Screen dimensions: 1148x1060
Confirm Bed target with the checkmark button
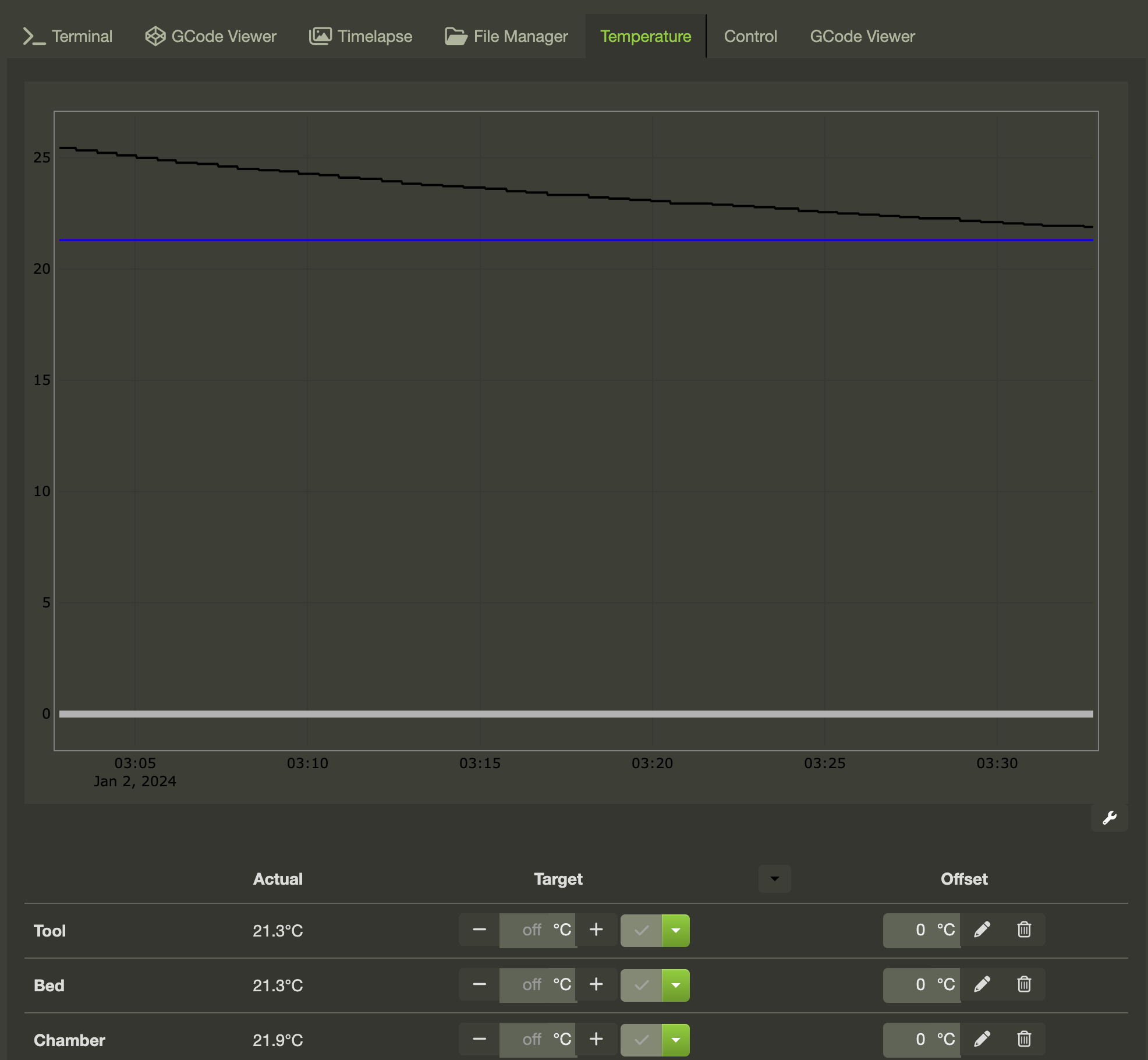click(x=641, y=985)
